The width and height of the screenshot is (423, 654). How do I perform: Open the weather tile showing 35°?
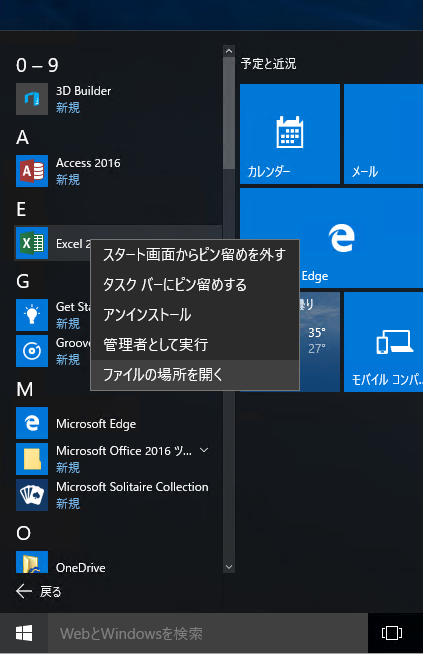[320, 342]
